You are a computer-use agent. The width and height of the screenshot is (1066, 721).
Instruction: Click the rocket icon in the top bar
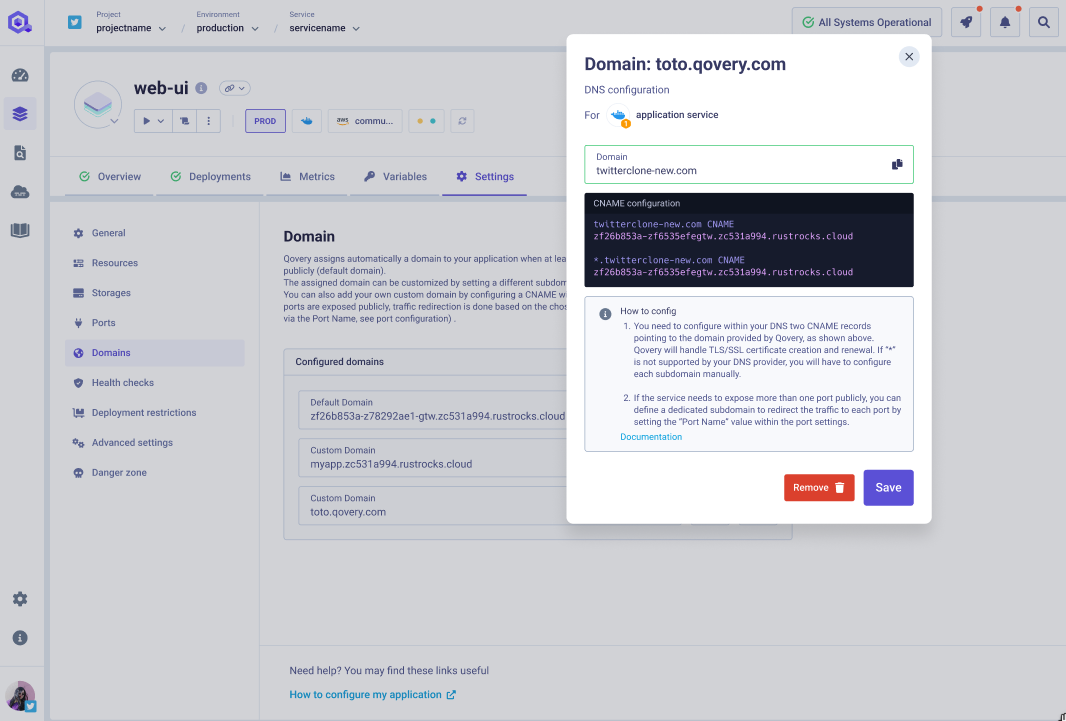pos(965,22)
